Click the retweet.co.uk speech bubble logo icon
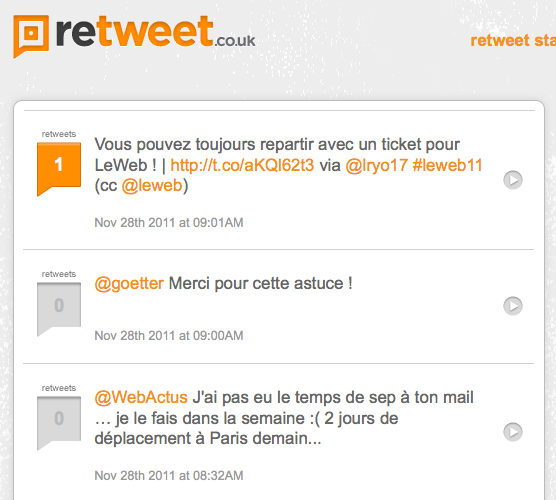Screen dimensions: 556x500 (x=31, y=37)
